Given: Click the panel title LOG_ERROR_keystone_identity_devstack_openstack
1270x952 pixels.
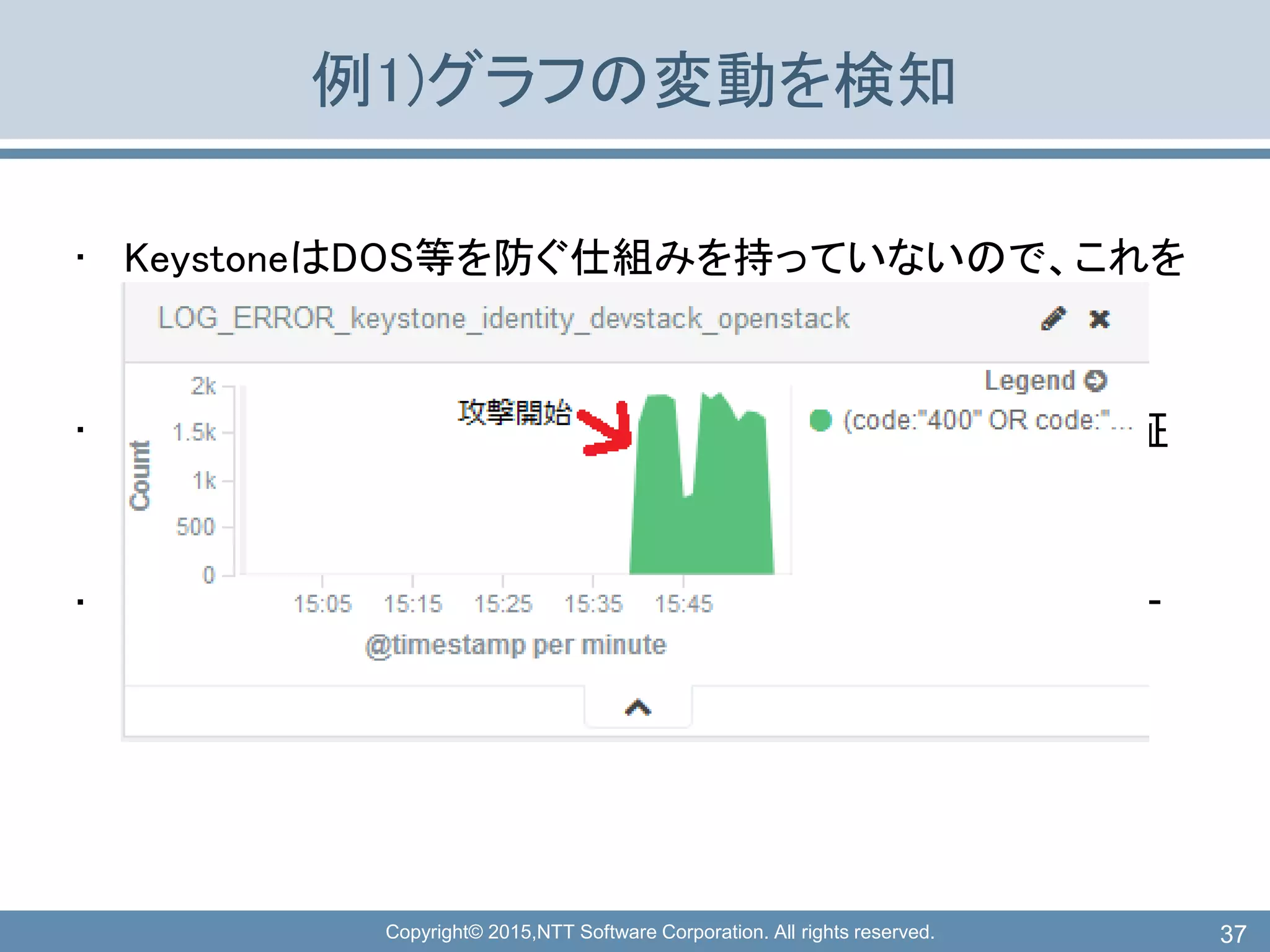Looking at the screenshot, I should (x=504, y=319).
